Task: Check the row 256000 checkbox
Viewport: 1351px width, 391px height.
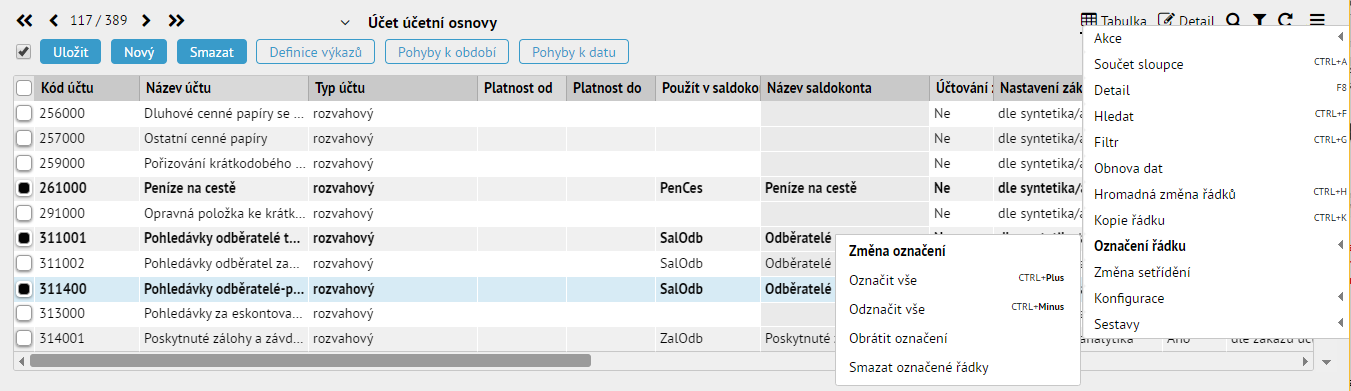Action: click(x=25, y=114)
